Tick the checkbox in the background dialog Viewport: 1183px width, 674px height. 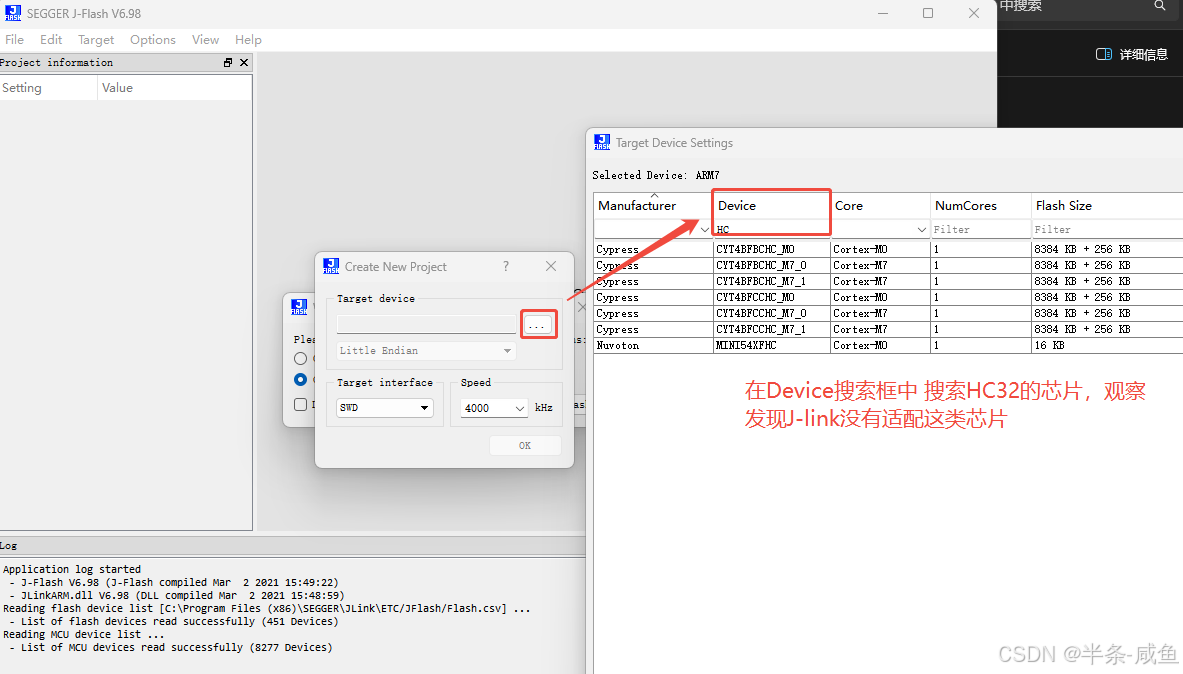(x=300, y=405)
